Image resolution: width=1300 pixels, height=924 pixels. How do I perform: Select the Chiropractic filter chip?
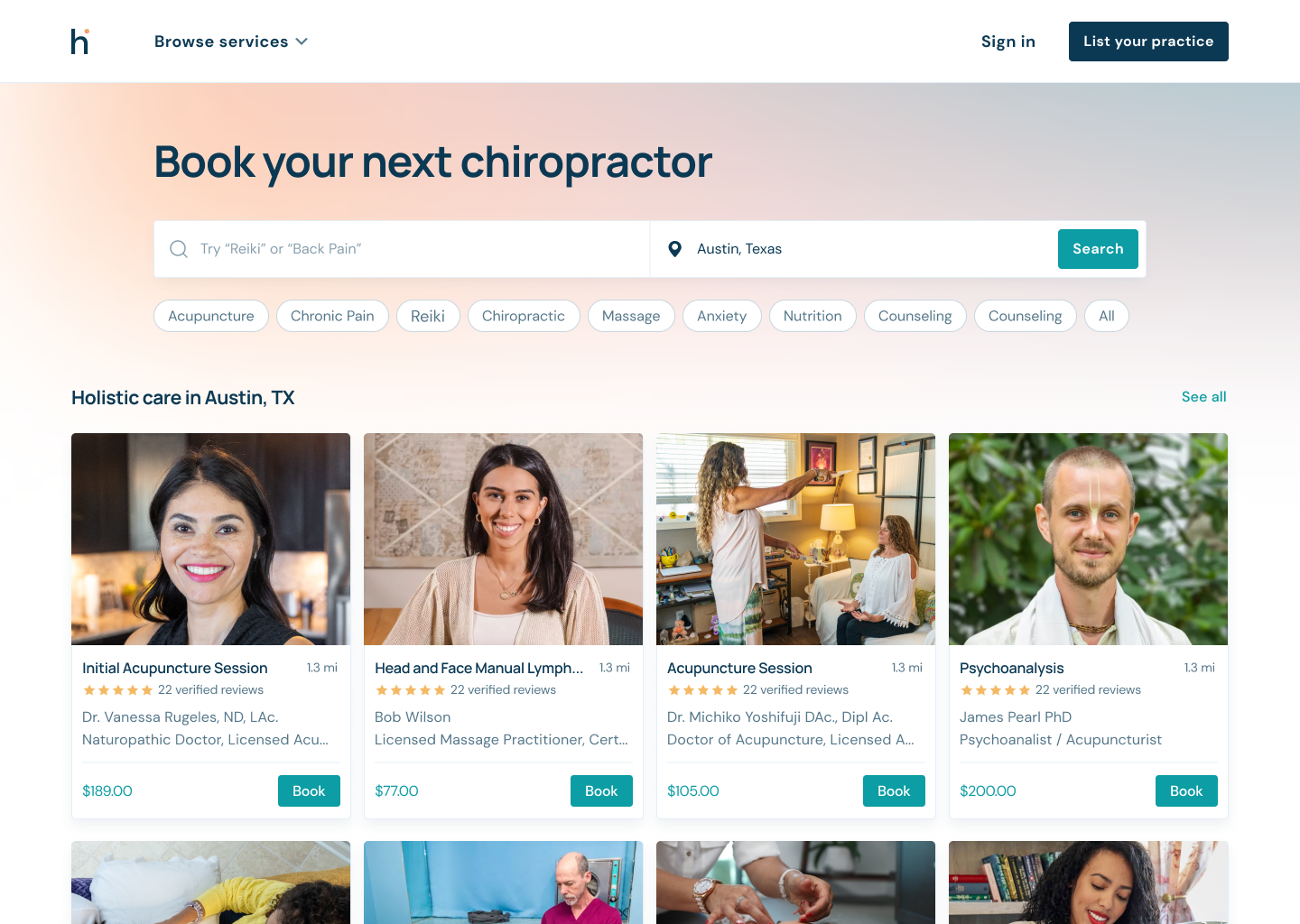[524, 316]
